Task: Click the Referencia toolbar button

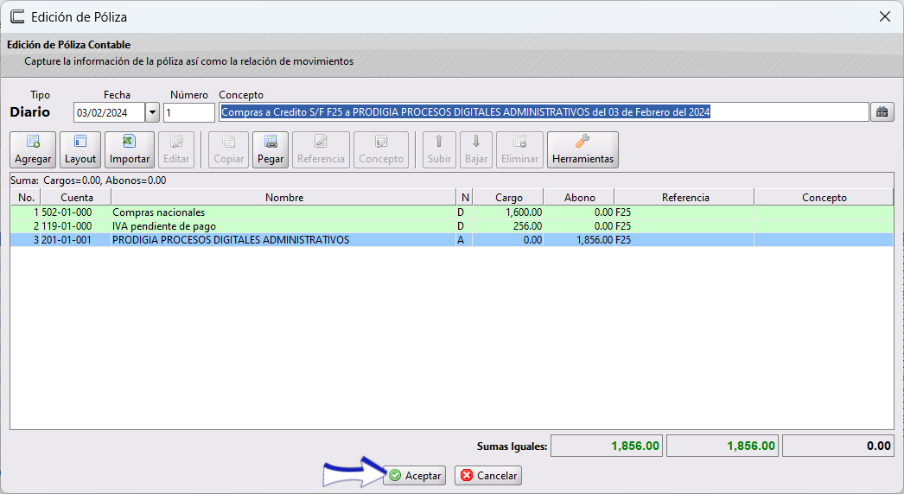Action: tap(321, 150)
